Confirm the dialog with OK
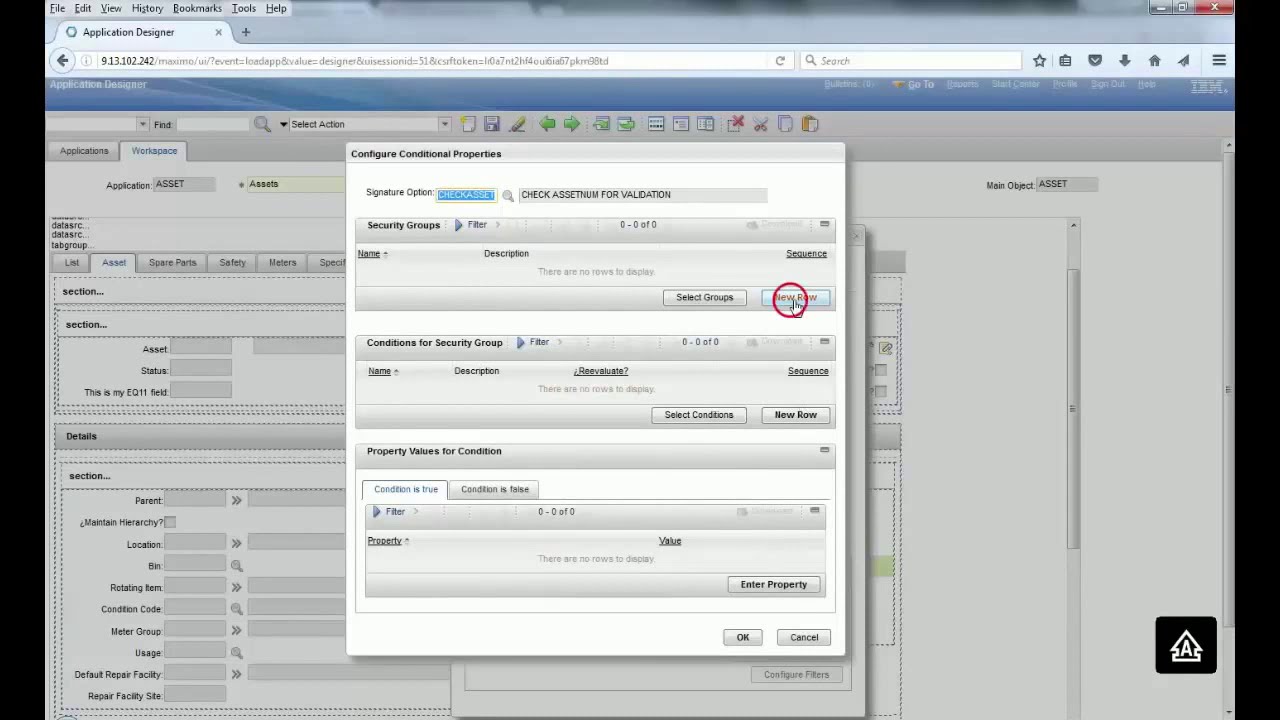Screen dimensions: 1280x720 click(x=743, y=637)
